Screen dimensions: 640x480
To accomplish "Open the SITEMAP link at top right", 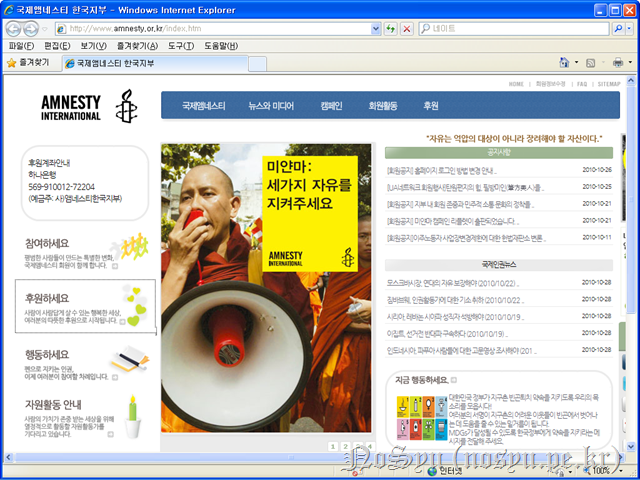I will click(x=609, y=84).
